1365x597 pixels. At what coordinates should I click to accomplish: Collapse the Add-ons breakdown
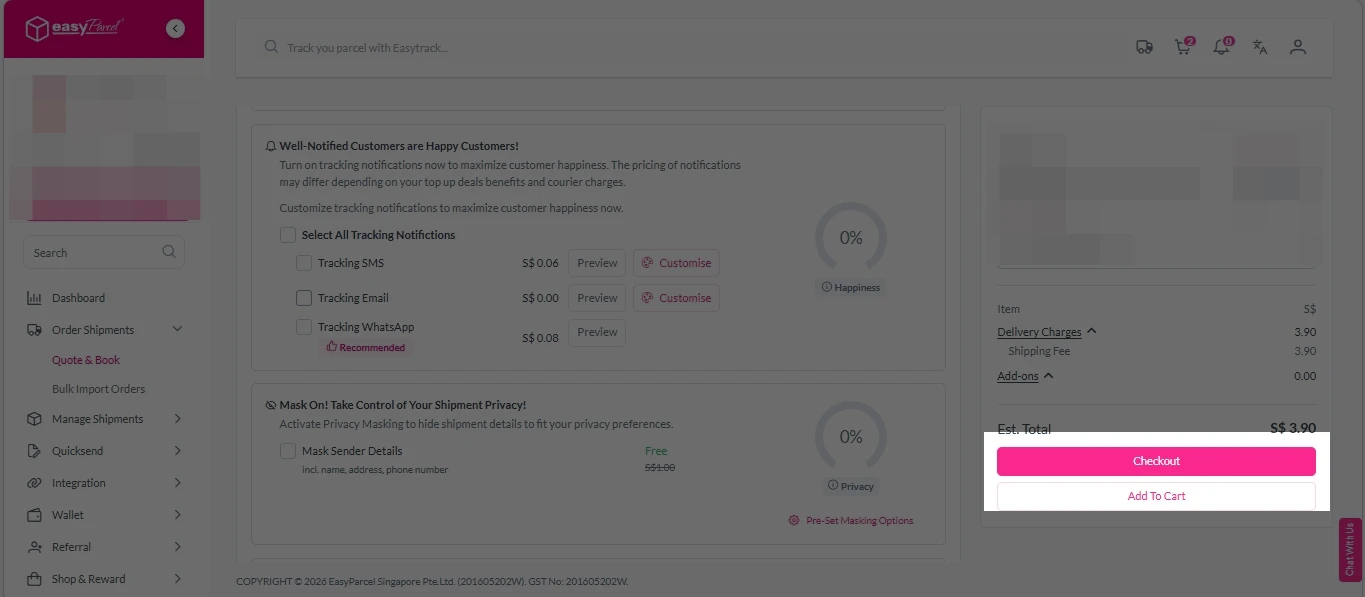[x=1048, y=376]
